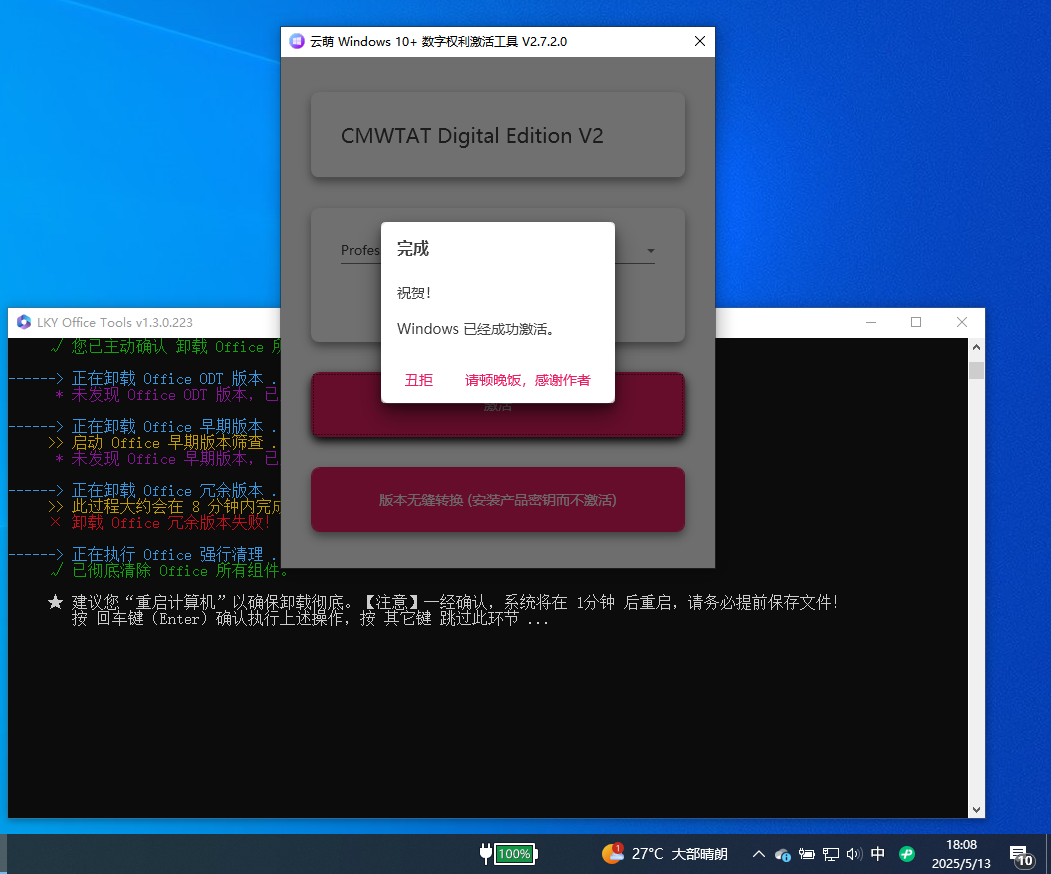Click the 祝贺! text in dialog
The image size is (1051, 874).
pyautogui.click(x=414, y=293)
